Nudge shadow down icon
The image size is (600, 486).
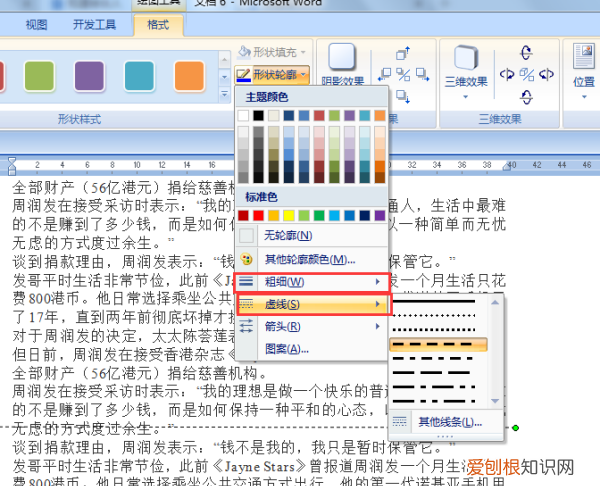click(403, 96)
